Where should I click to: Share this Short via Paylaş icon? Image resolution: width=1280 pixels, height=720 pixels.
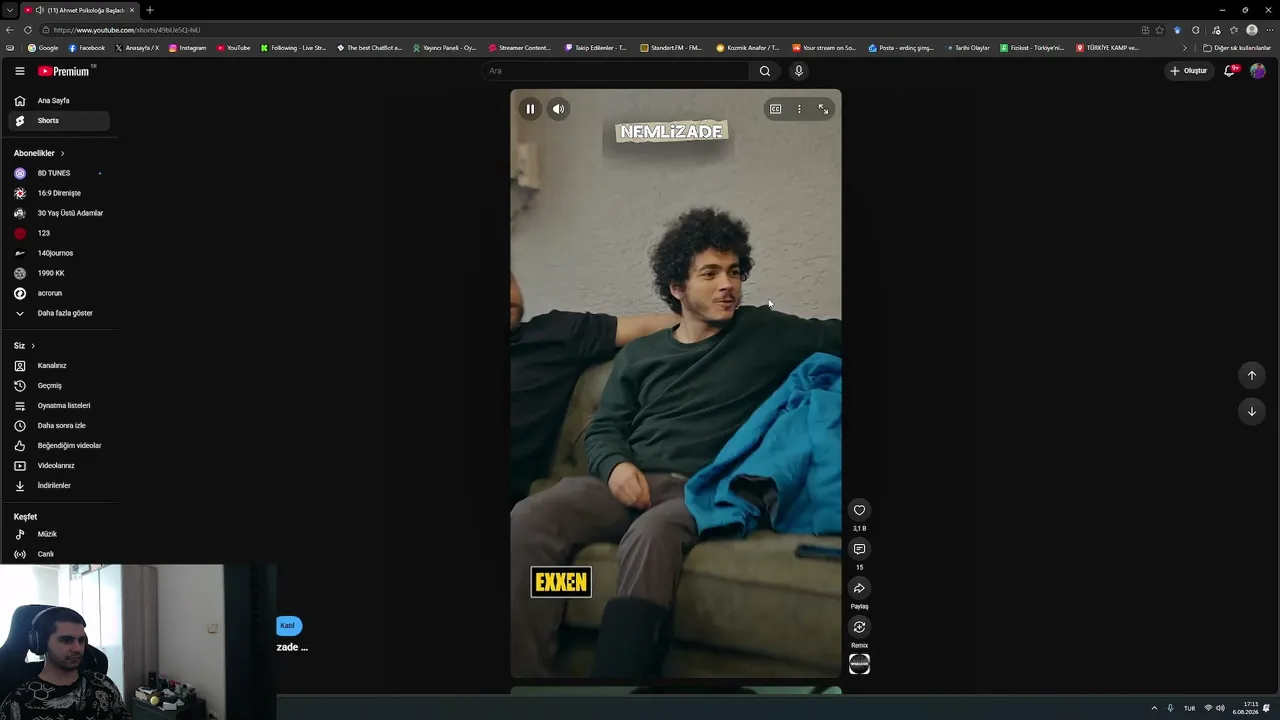tap(859, 588)
